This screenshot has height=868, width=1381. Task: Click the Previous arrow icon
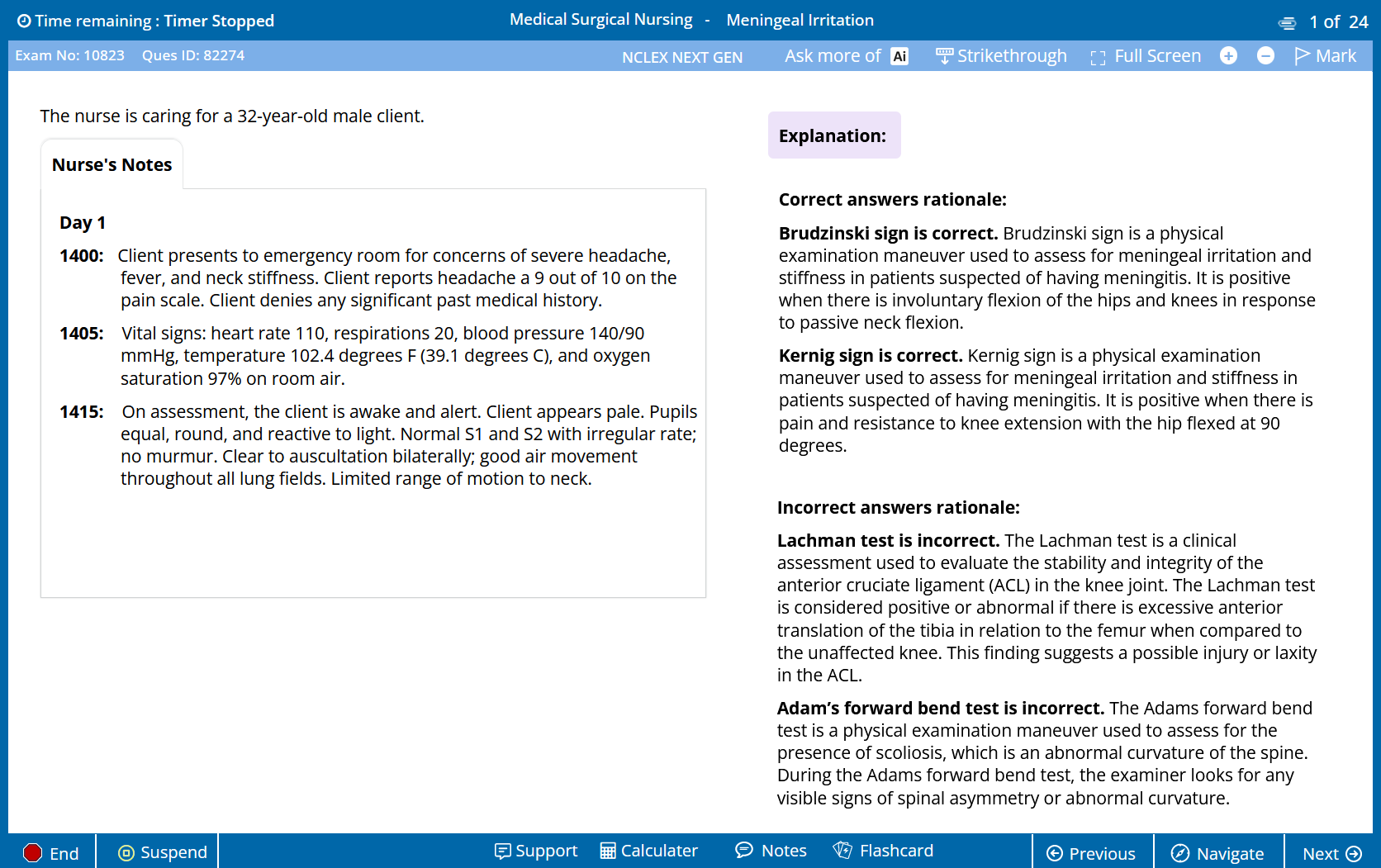point(1055,854)
